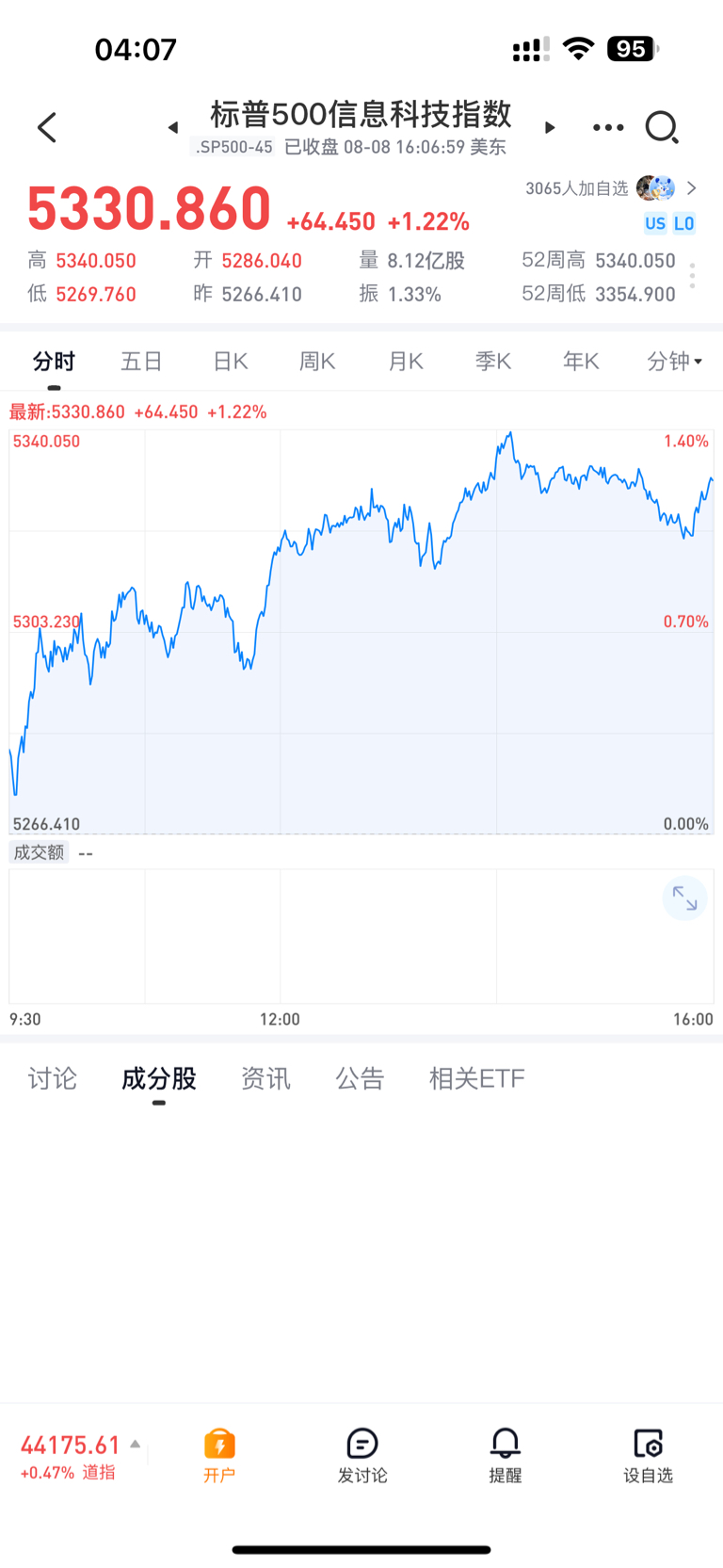This screenshot has height=1568, width=723.
Task: Open the 相关ETF tab
Action: click(x=476, y=1078)
